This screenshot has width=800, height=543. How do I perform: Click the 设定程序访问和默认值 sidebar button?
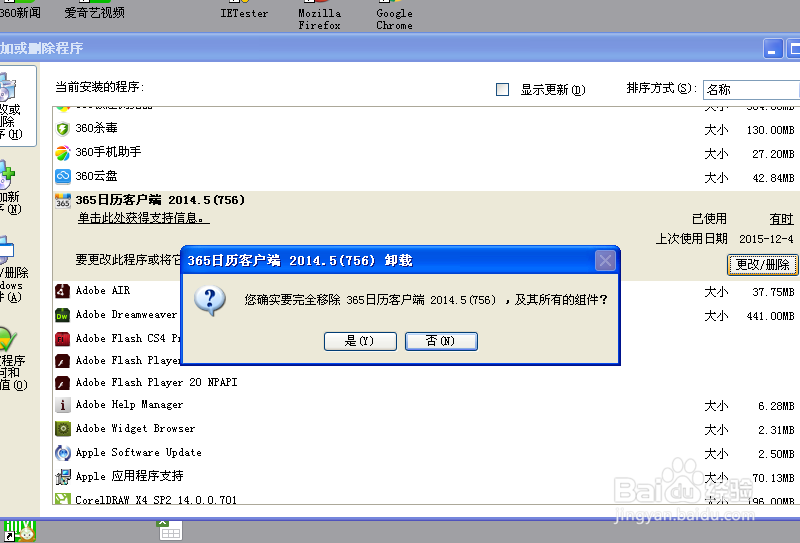[12, 358]
